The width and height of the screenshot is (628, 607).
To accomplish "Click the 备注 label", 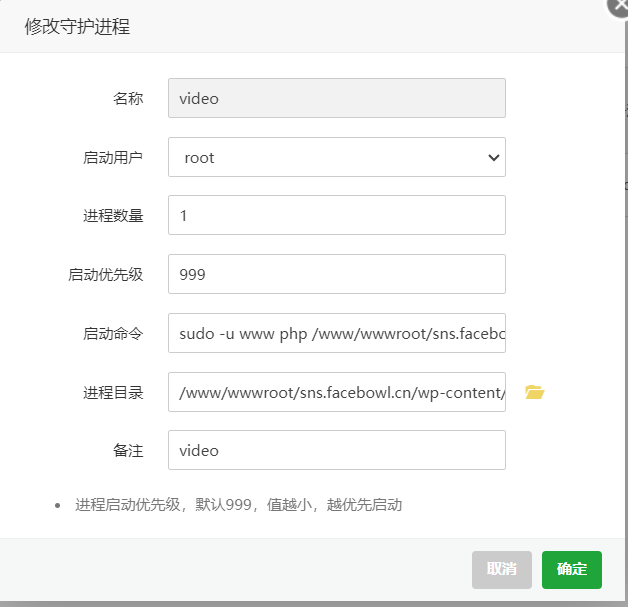I will tap(128, 450).
